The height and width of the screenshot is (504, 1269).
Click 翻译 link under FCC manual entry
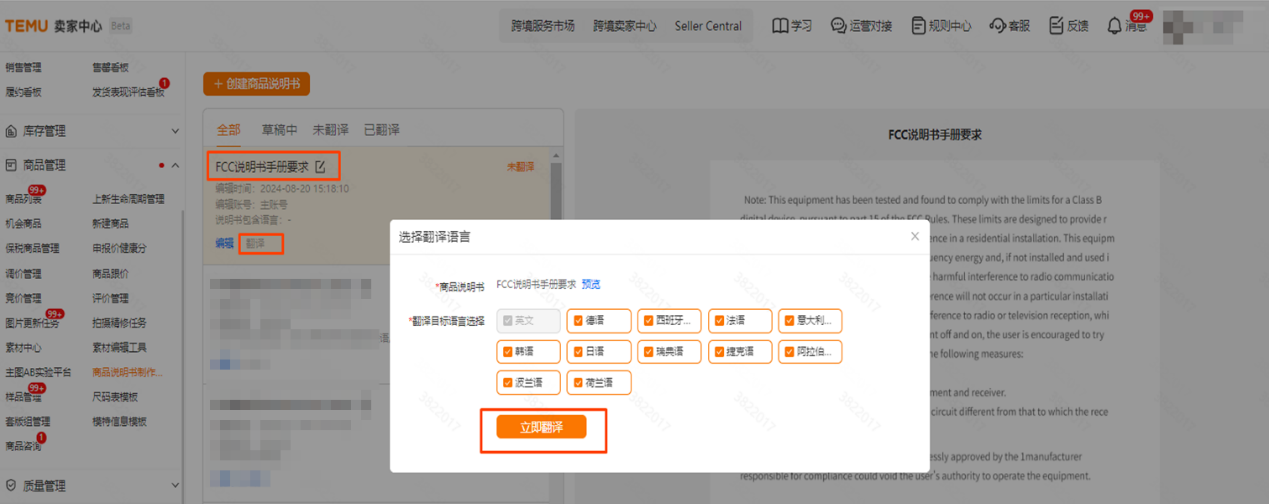(255, 243)
